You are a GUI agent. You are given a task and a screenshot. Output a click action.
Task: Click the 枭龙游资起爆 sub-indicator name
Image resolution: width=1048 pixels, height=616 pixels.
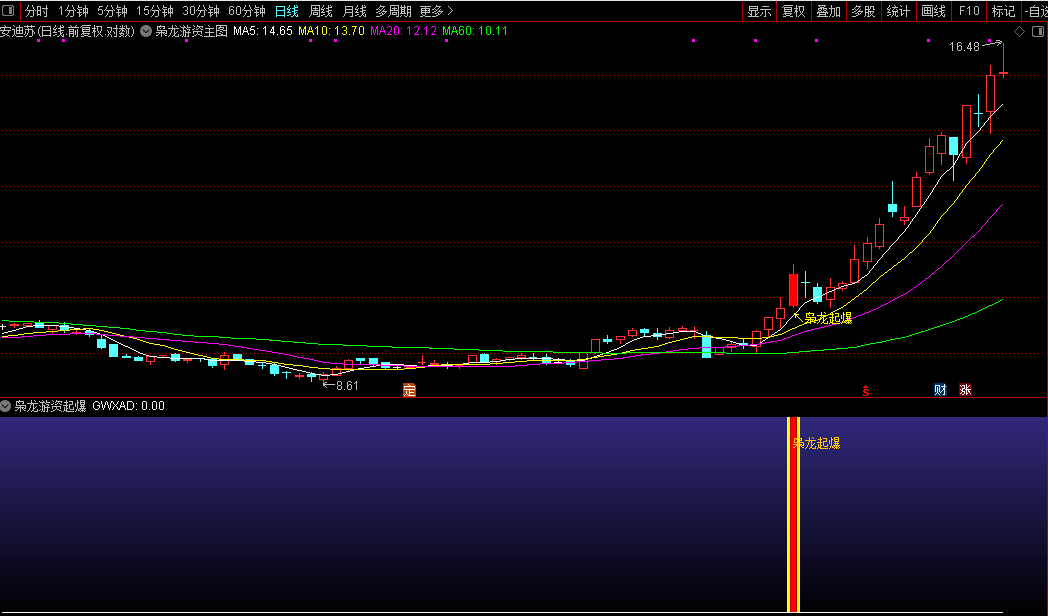(50, 406)
